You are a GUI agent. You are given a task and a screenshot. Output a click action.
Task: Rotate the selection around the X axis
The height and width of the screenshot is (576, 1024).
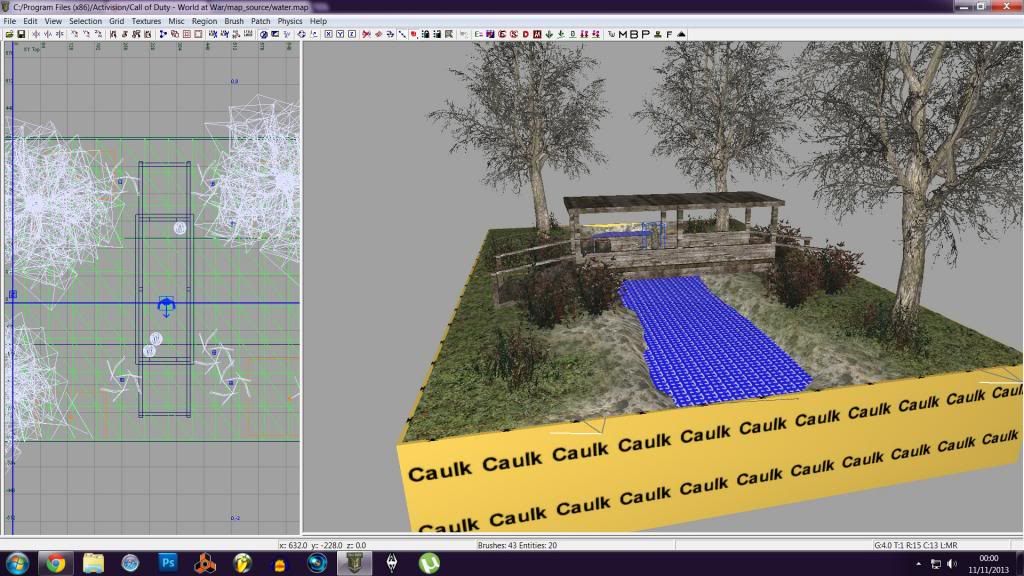pos(74,34)
